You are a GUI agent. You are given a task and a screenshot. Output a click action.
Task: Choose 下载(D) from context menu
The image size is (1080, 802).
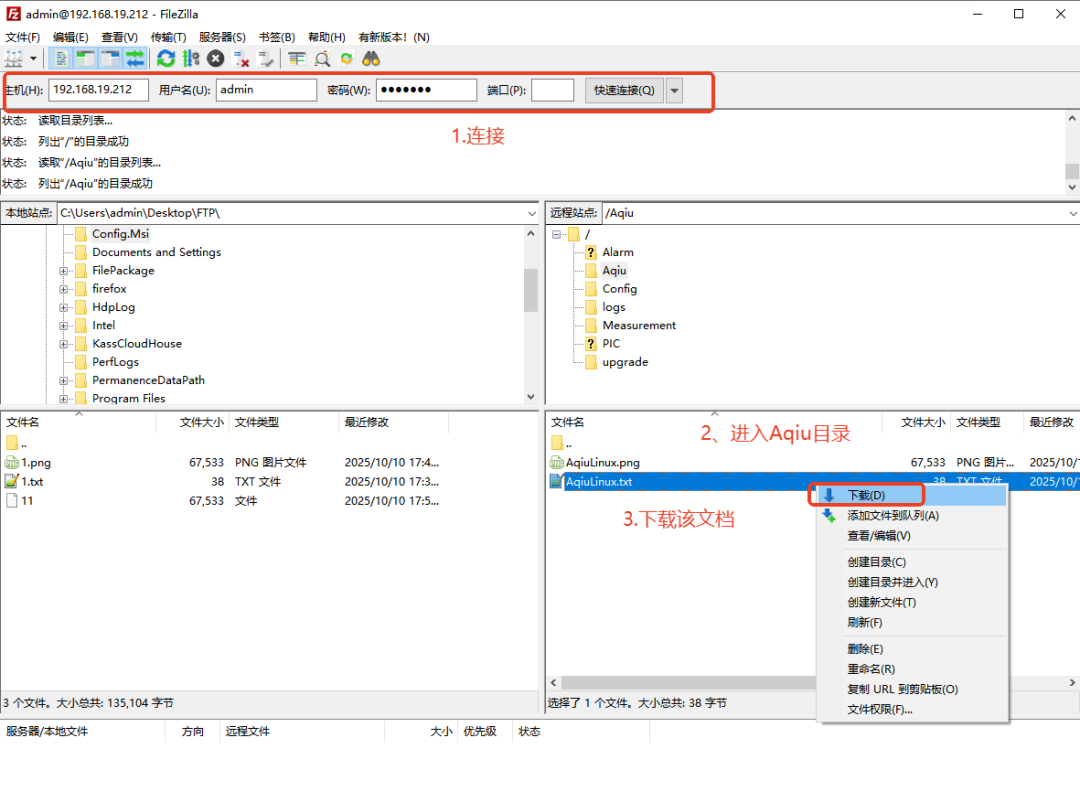coord(866,495)
